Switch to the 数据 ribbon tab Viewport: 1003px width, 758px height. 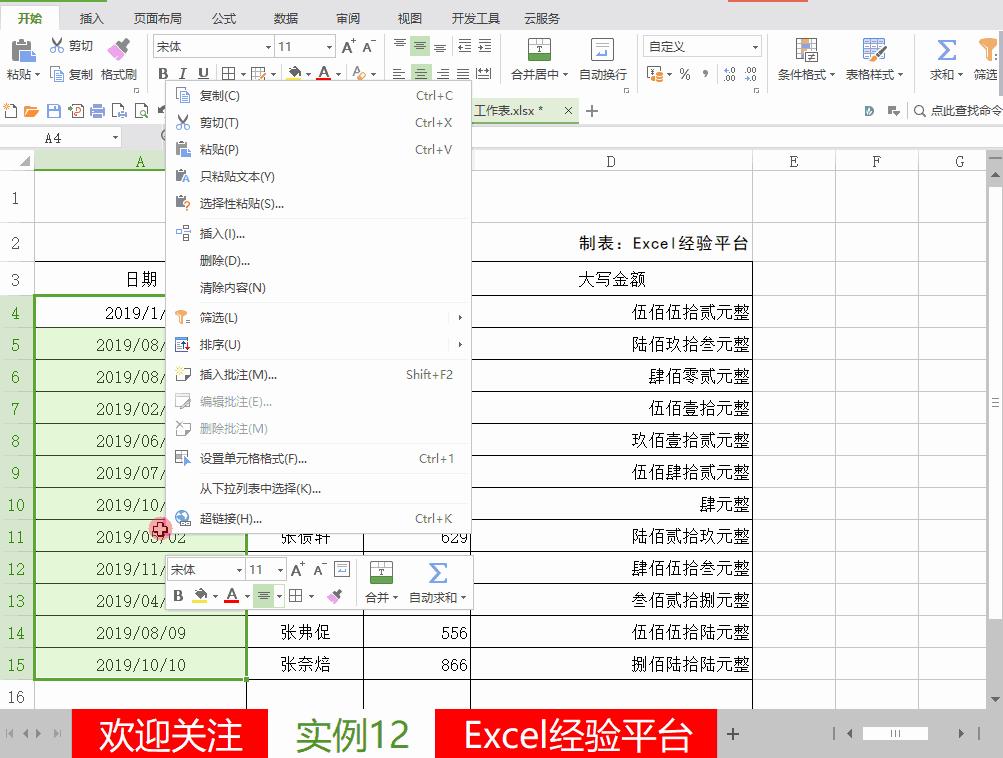click(284, 17)
